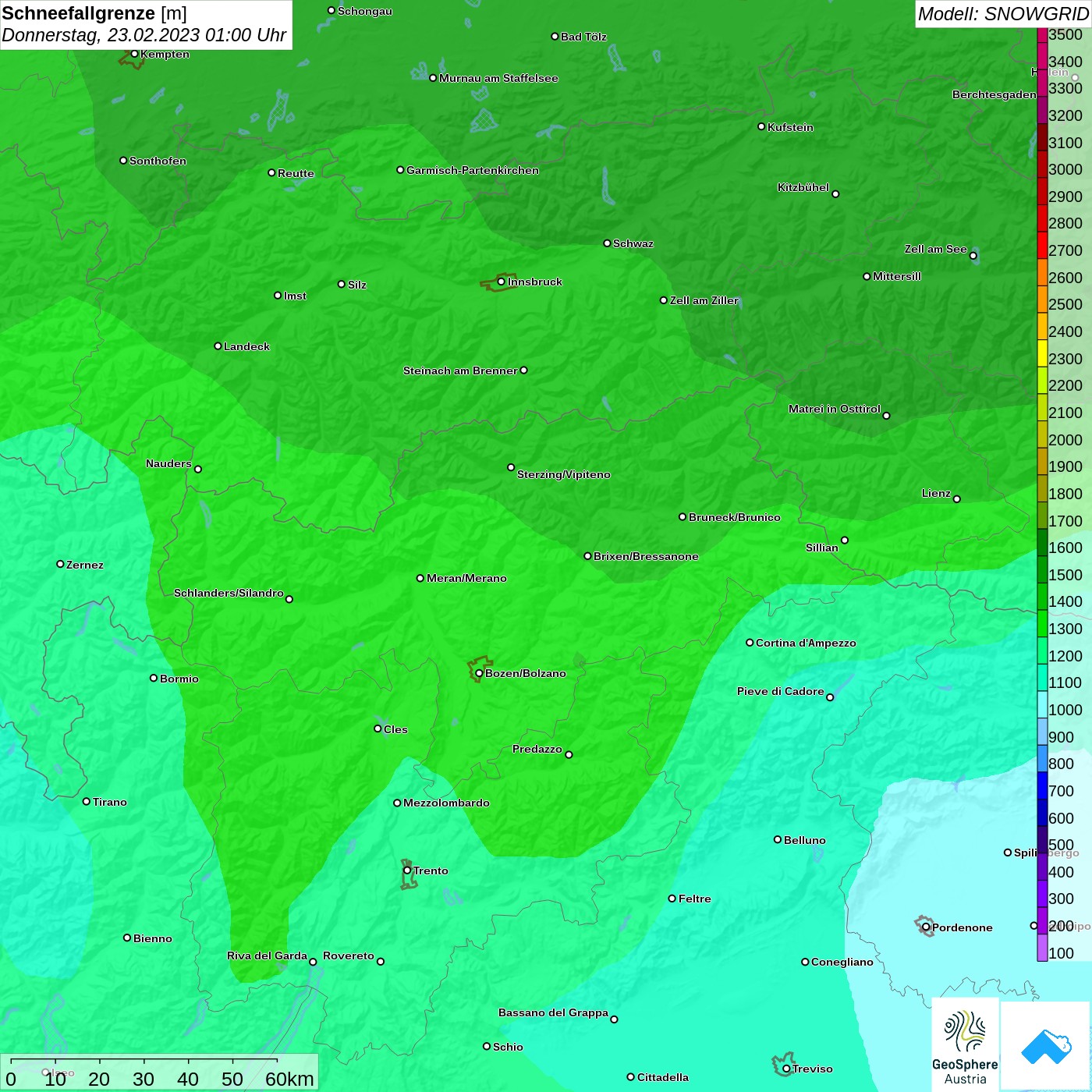Click the Steinach am Brenner label

tap(460, 370)
